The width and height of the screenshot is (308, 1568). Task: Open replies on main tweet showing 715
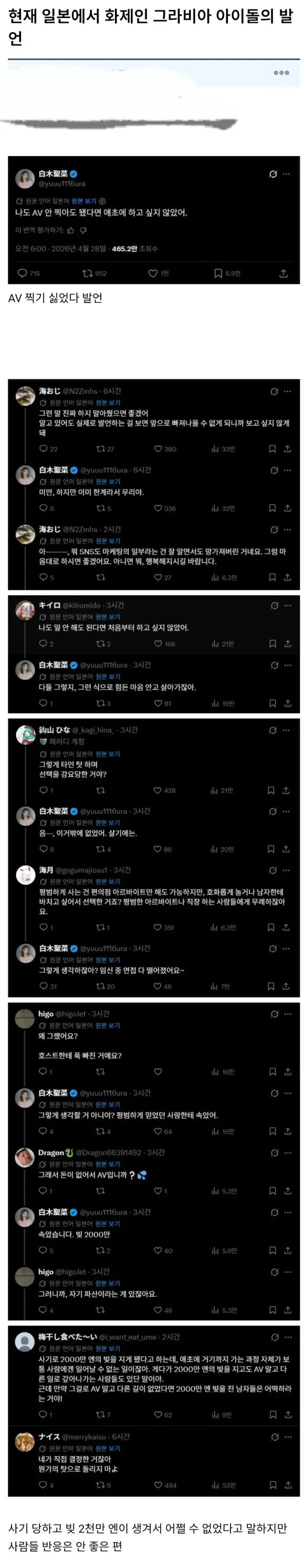23,273
